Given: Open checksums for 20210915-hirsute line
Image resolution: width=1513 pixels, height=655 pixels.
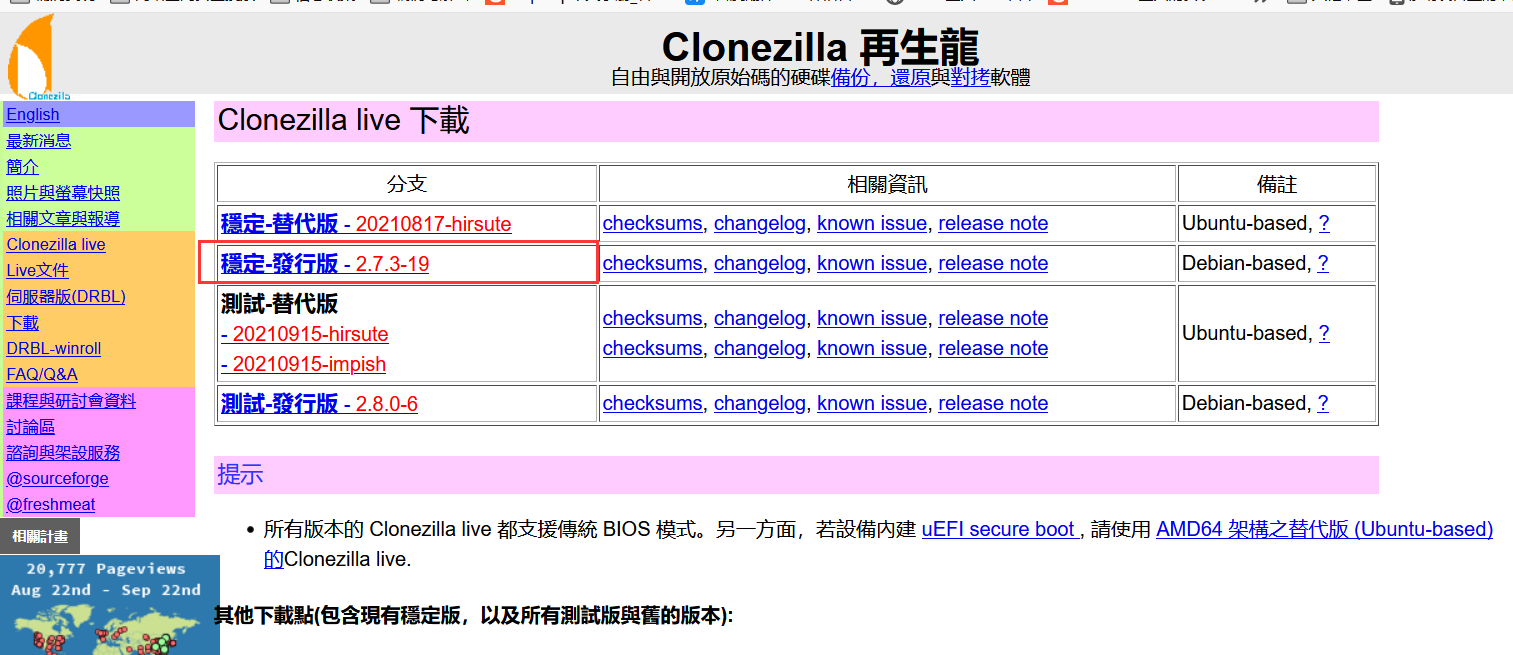Looking at the screenshot, I should (652, 319).
